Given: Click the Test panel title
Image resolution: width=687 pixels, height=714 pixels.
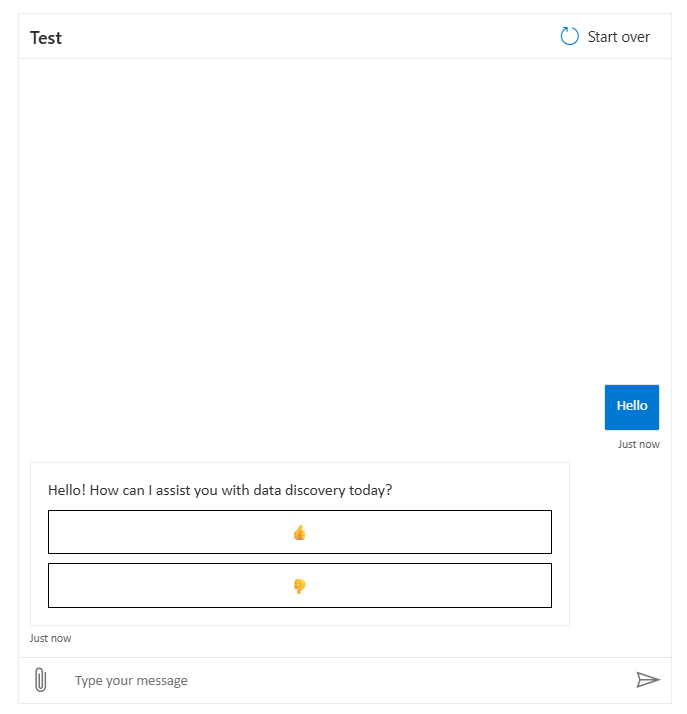Looking at the screenshot, I should point(46,38).
